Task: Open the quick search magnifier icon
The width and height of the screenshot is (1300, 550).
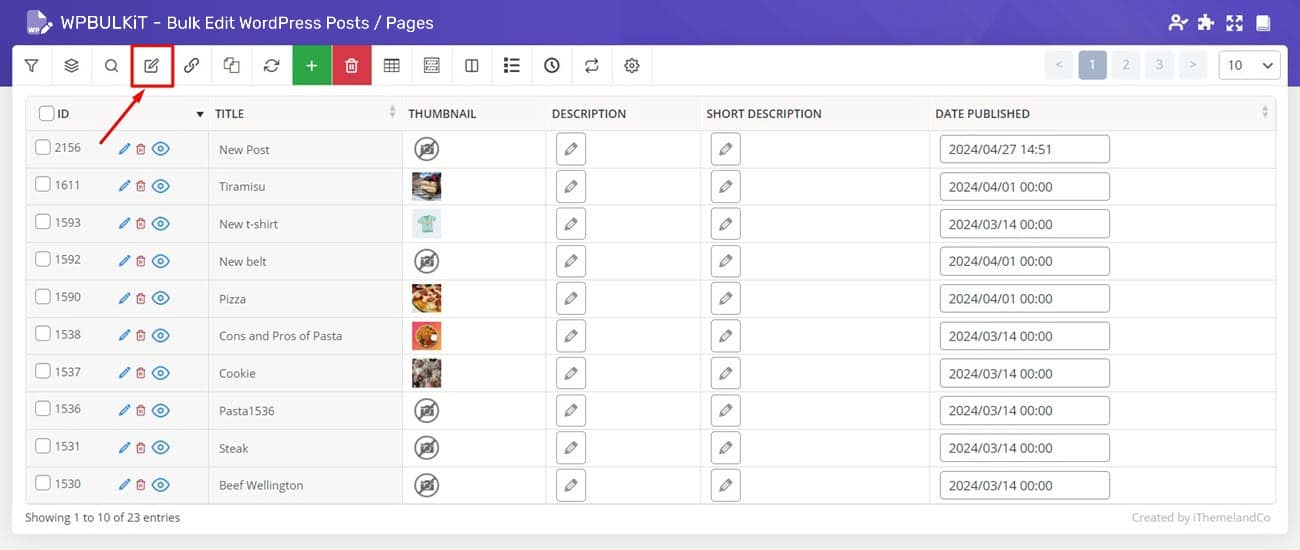Action: pos(112,66)
